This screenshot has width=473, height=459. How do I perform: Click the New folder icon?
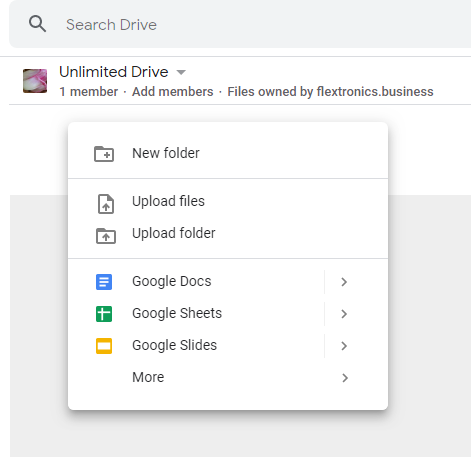click(x=104, y=154)
